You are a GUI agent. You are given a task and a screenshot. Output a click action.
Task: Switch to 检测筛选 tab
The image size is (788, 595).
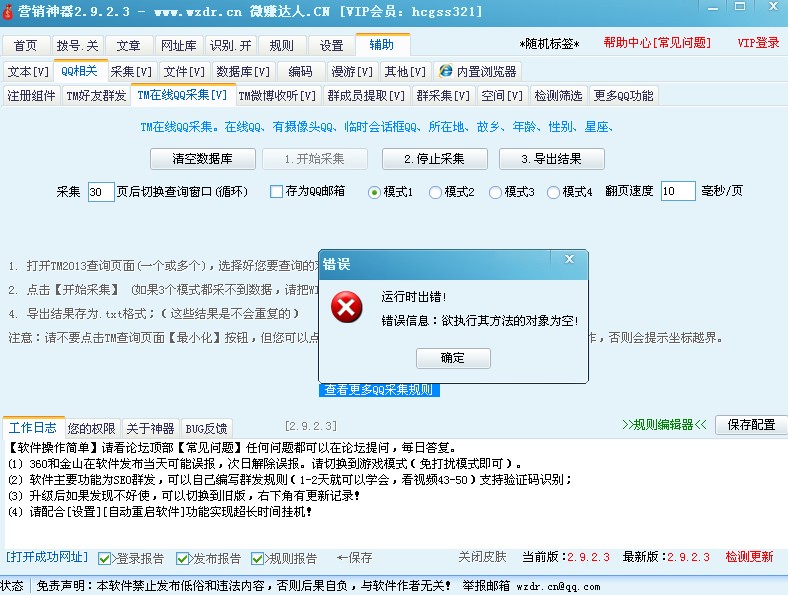pyautogui.click(x=558, y=95)
